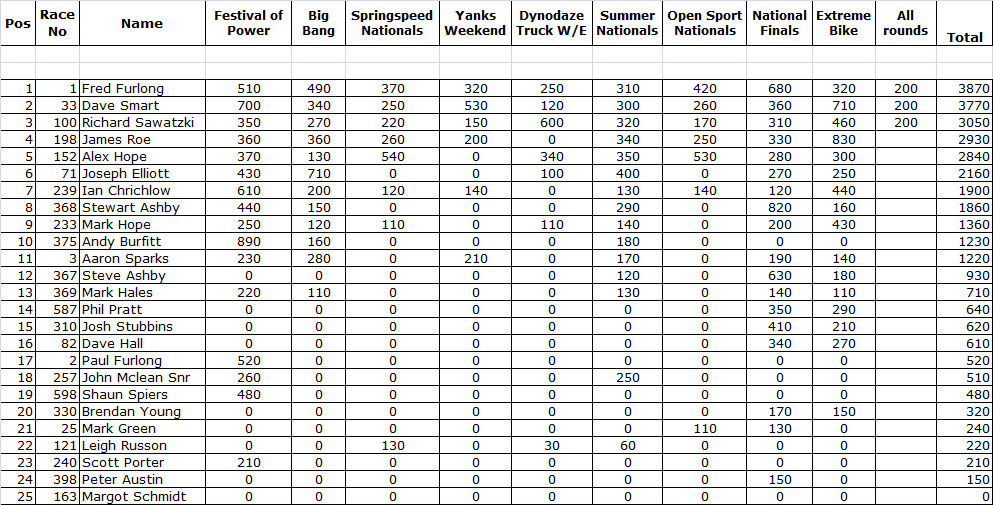Viewport: 993px width, 505px height.
Task: Click the All rounds column header
Action: 905,23
